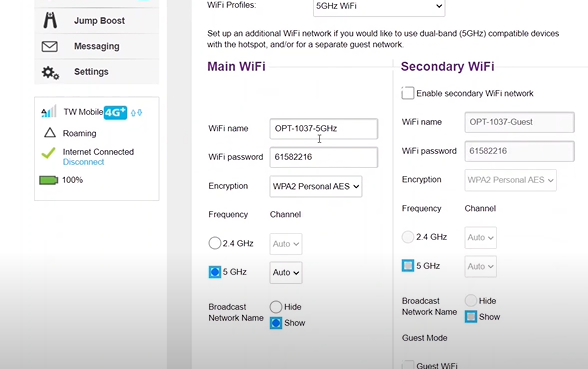Enable secondary WiFi network checkbox
588x369 pixels.
408,93
